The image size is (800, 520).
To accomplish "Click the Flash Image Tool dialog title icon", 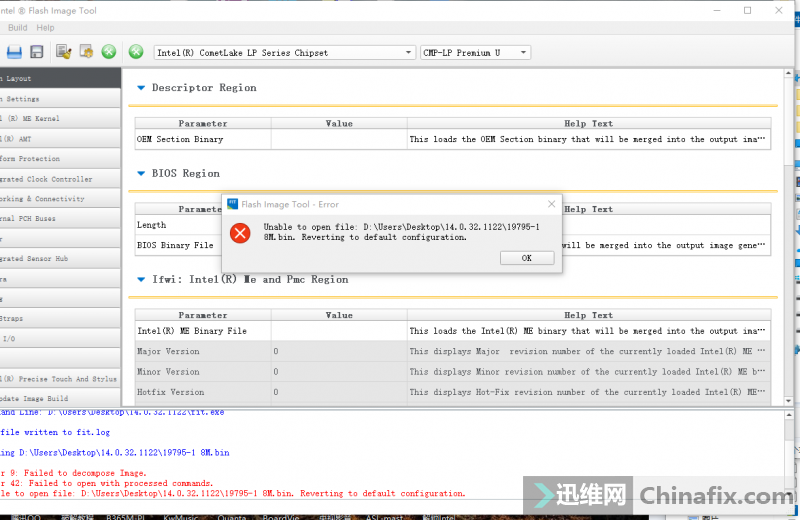I will click(232, 204).
